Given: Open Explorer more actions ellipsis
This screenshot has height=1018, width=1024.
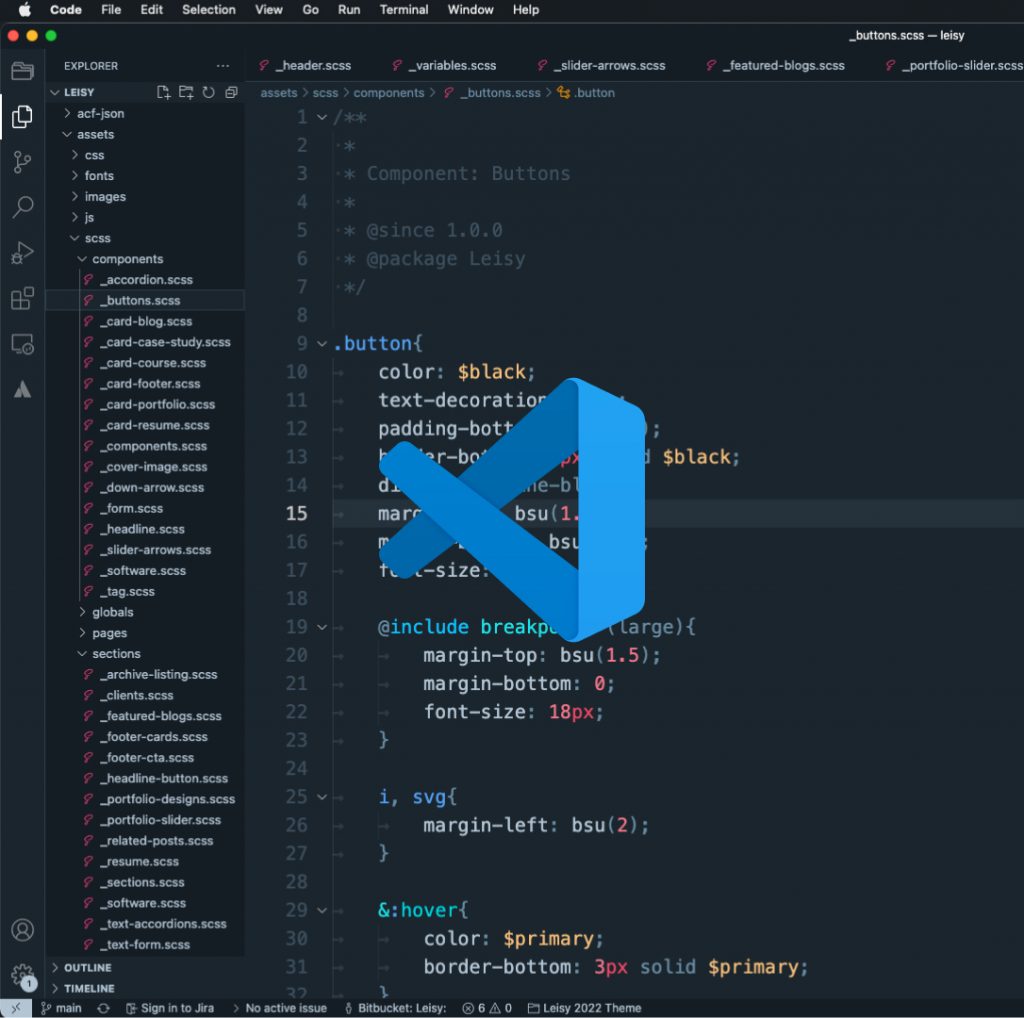Looking at the screenshot, I should 223,66.
